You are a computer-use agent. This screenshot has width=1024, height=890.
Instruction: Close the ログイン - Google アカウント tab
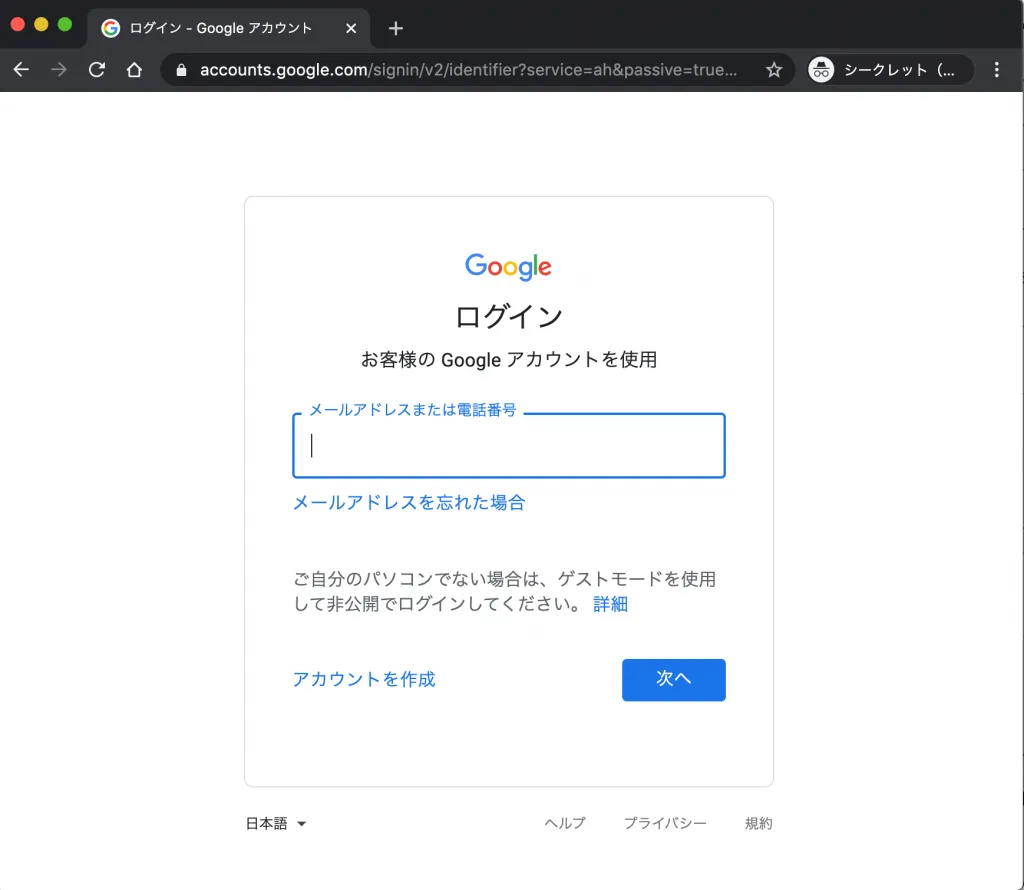[351, 28]
